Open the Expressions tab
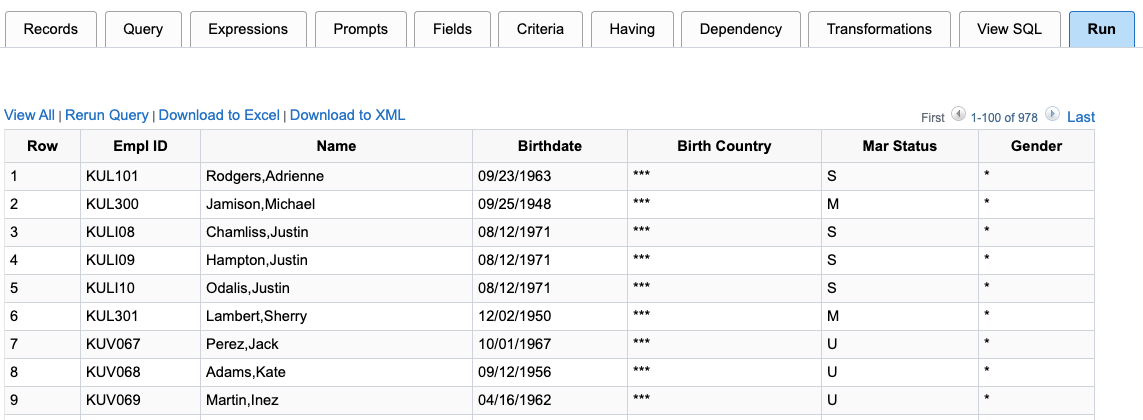Viewport: 1143px width, 420px height. (248, 29)
